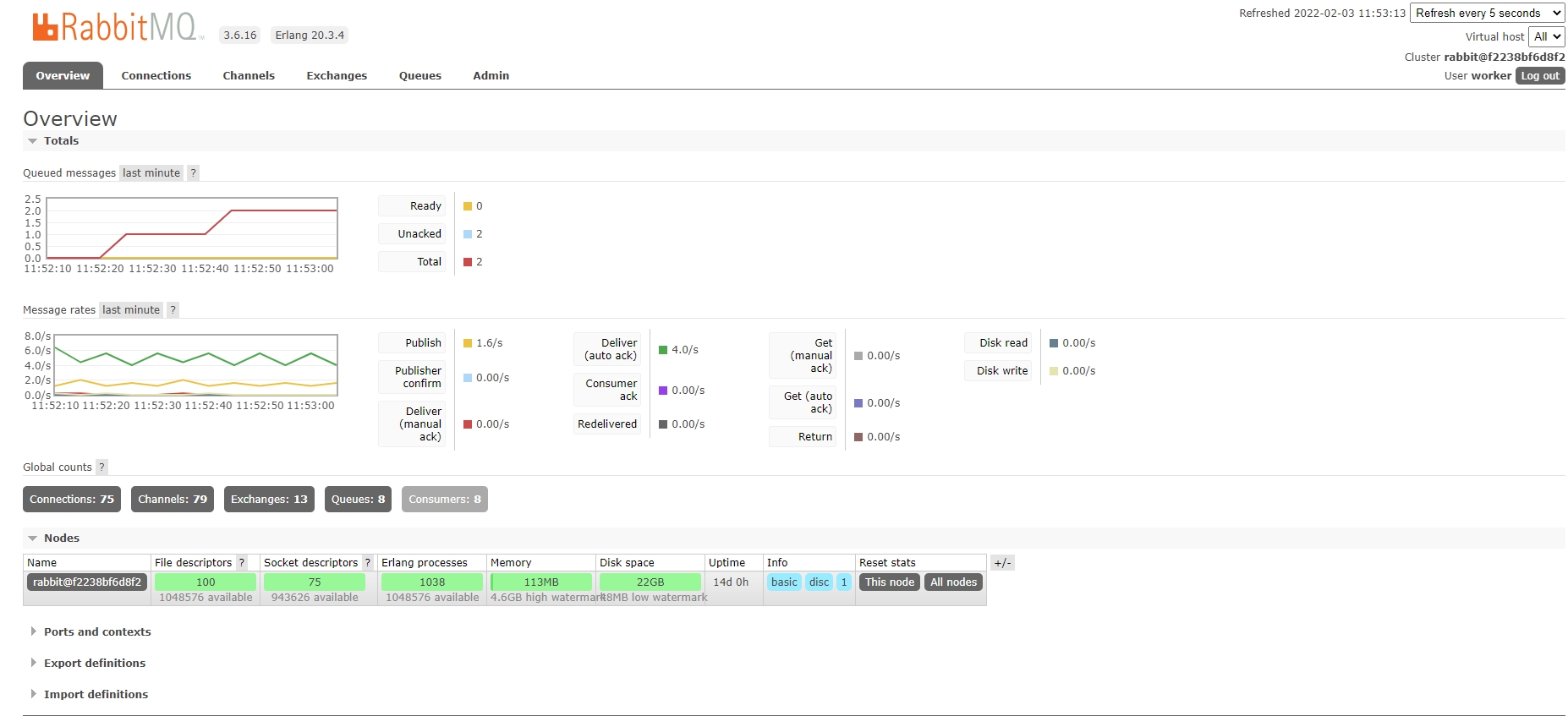The width and height of the screenshot is (1568, 716).
Task: Log out of the worker account
Action: [x=1540, y=75]
